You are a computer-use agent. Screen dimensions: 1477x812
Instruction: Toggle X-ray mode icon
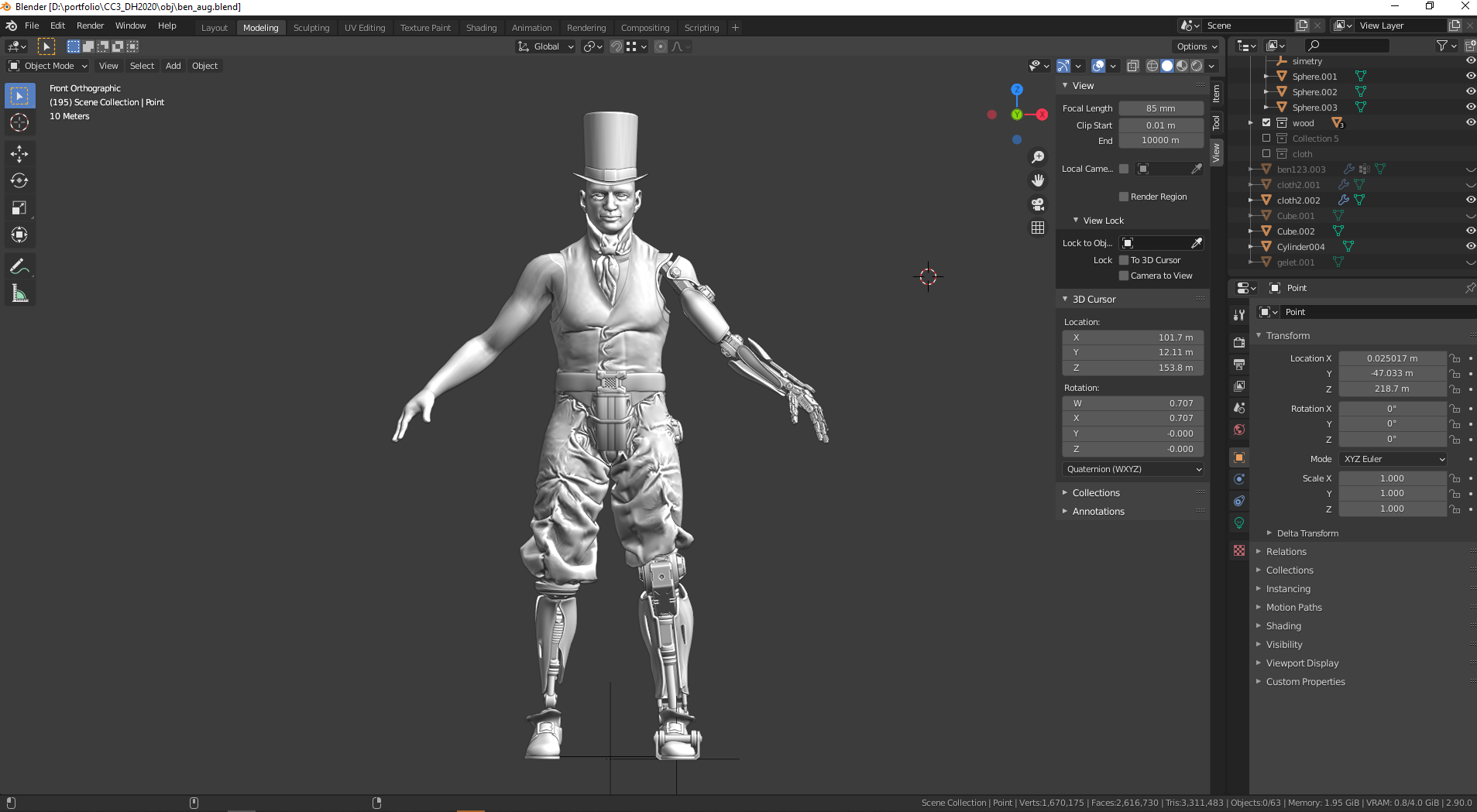point(1132,66)
